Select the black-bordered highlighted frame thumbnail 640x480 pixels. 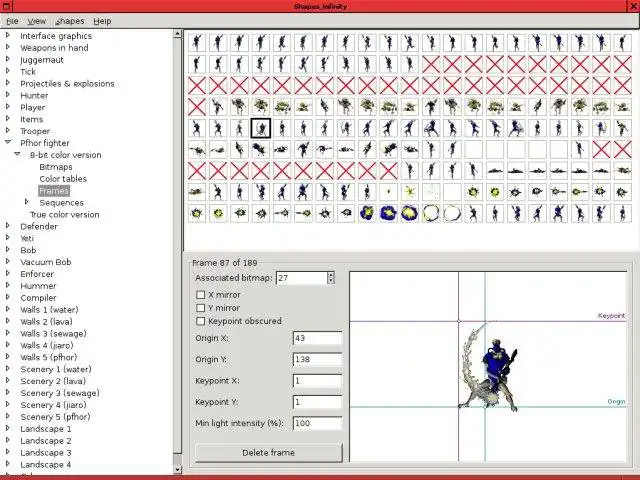pos(260,128)
